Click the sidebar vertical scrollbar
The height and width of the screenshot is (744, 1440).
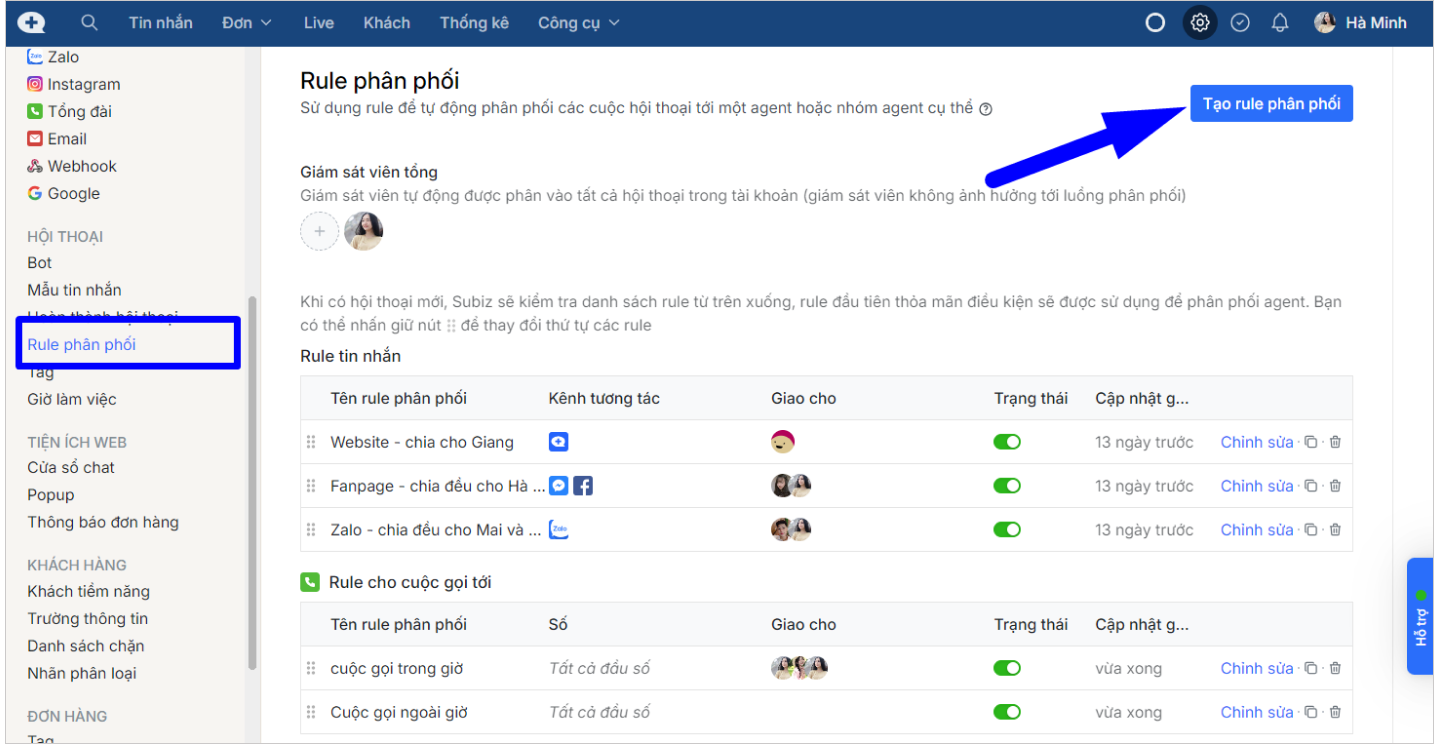pyautogui.click(x=253, y=480)
